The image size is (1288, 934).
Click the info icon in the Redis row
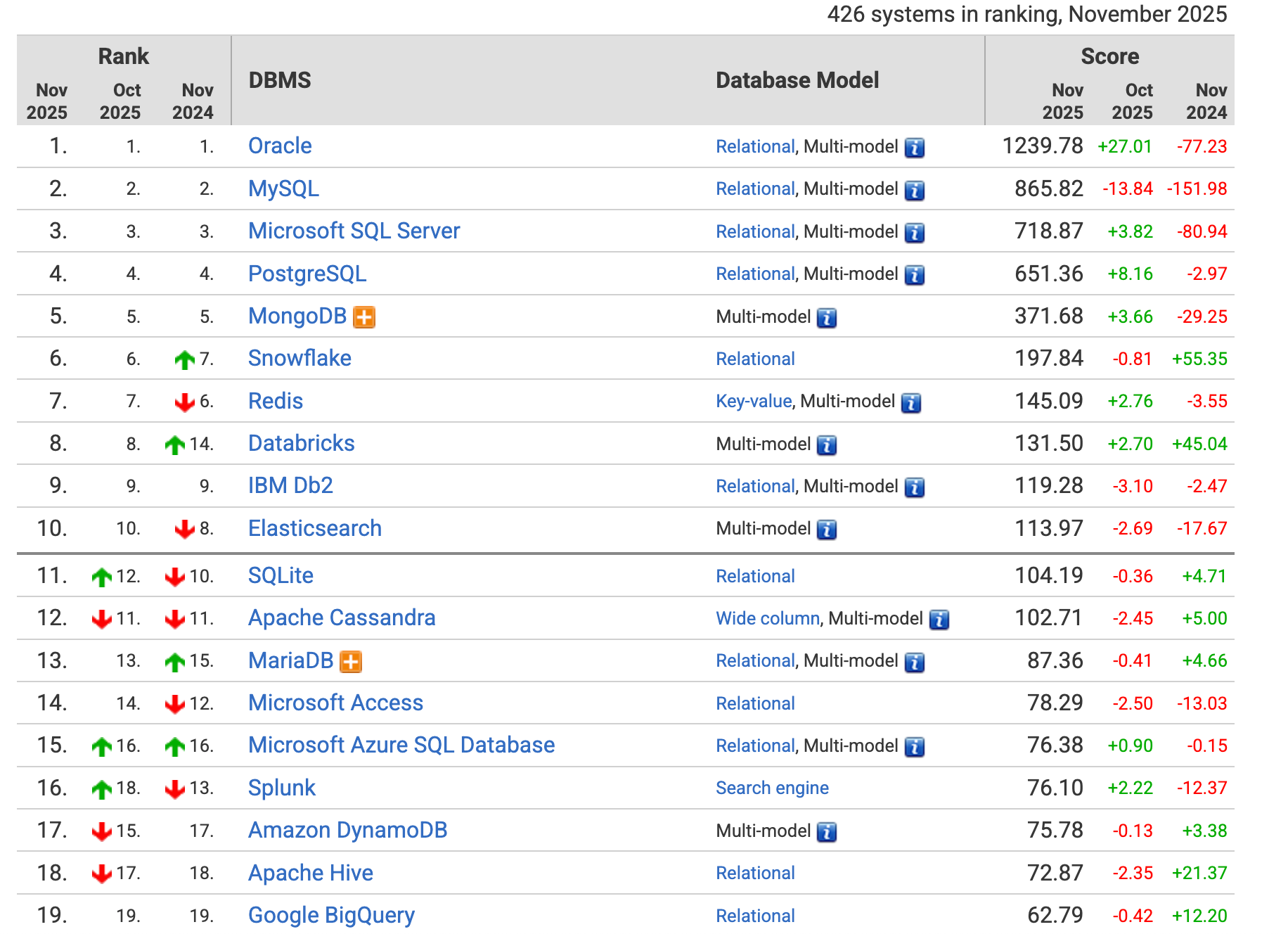(911, 403)
